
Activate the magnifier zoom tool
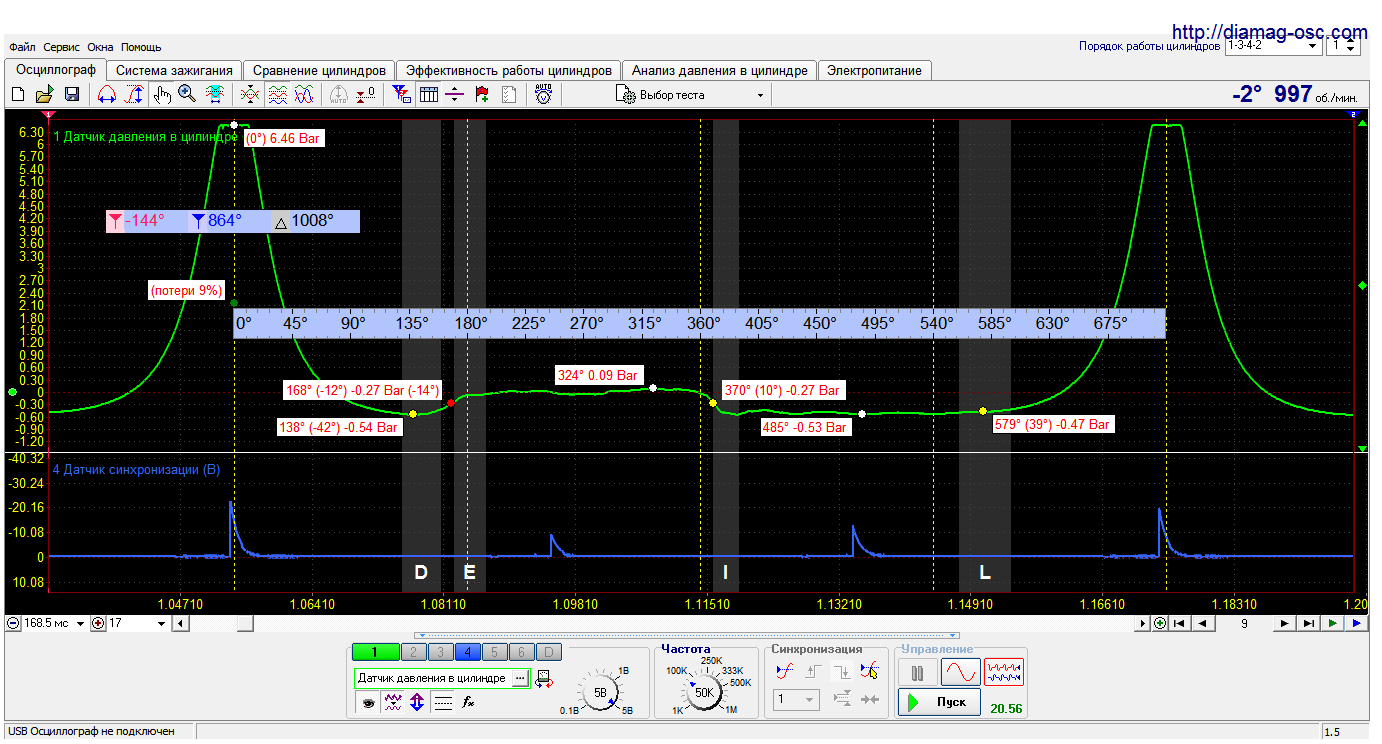pos(187,94)
